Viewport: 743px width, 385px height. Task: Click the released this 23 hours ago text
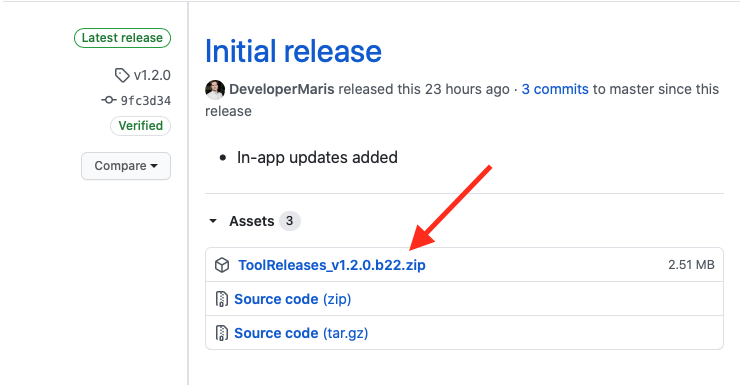[424, 89]
